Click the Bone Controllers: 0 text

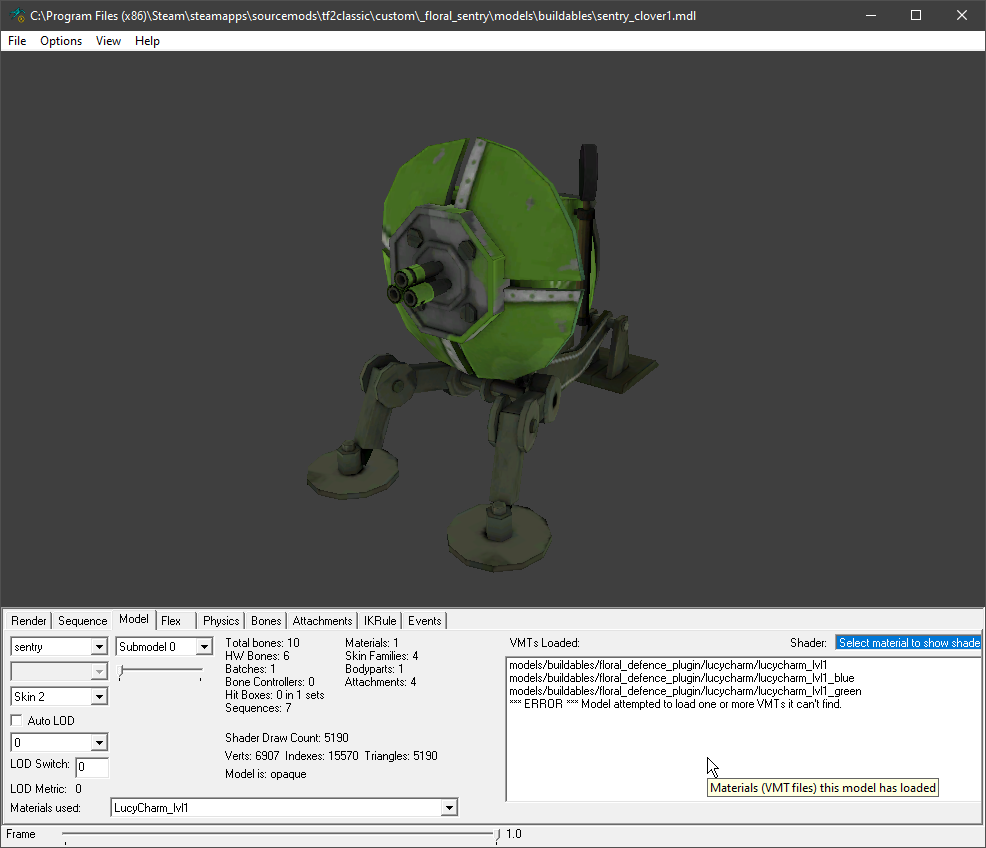[x=270, y=682]
